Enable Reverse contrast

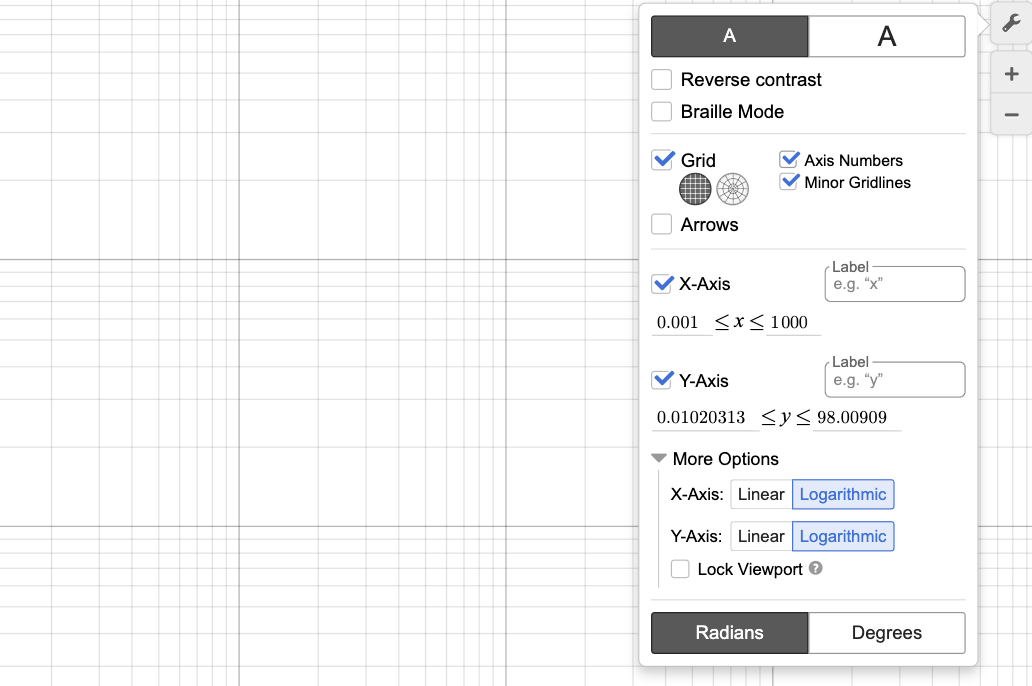(661, 79)
